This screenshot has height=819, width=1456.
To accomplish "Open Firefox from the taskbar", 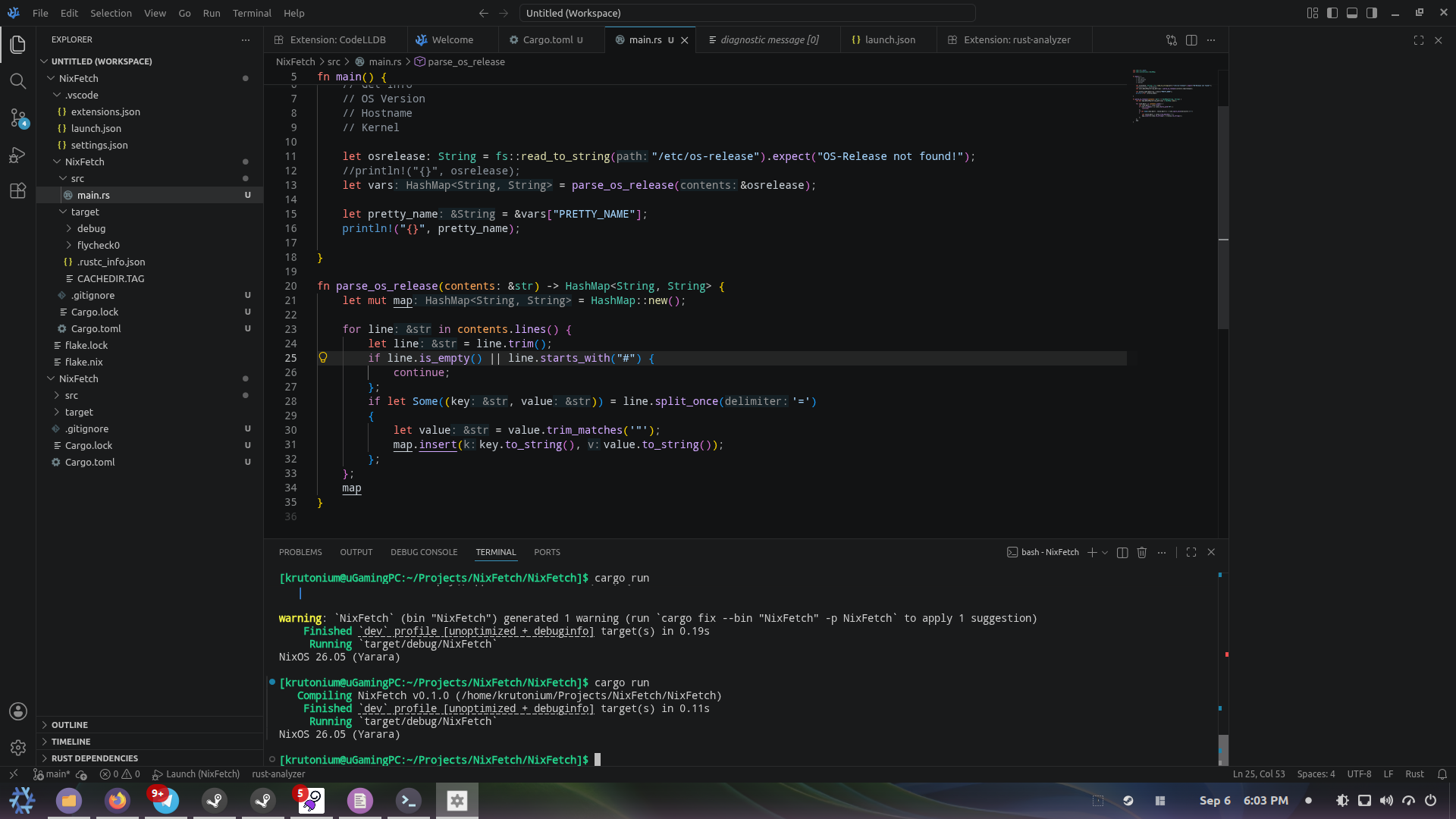I will point(118,800).
